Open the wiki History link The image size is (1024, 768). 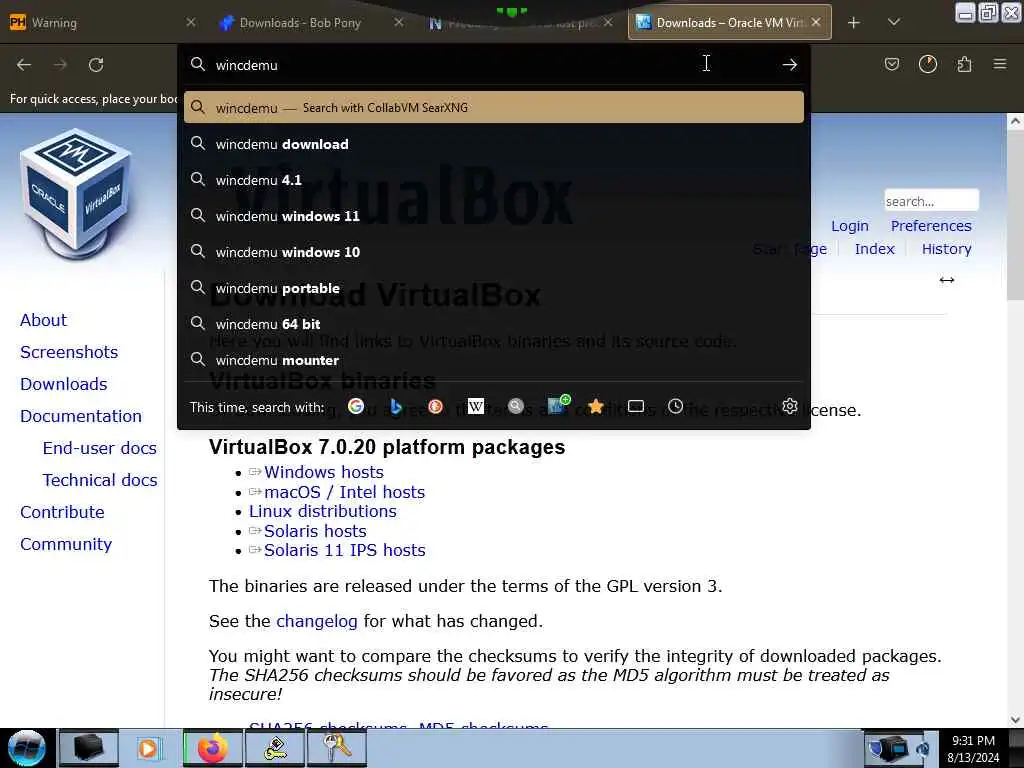(x=946, y=249)
